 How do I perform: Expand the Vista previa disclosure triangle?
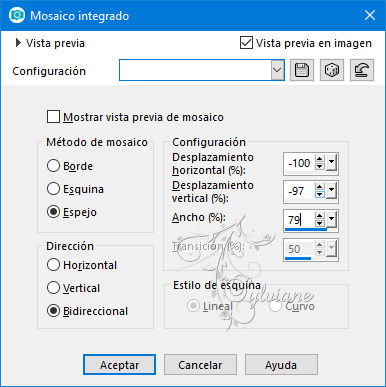pos(18,43)
